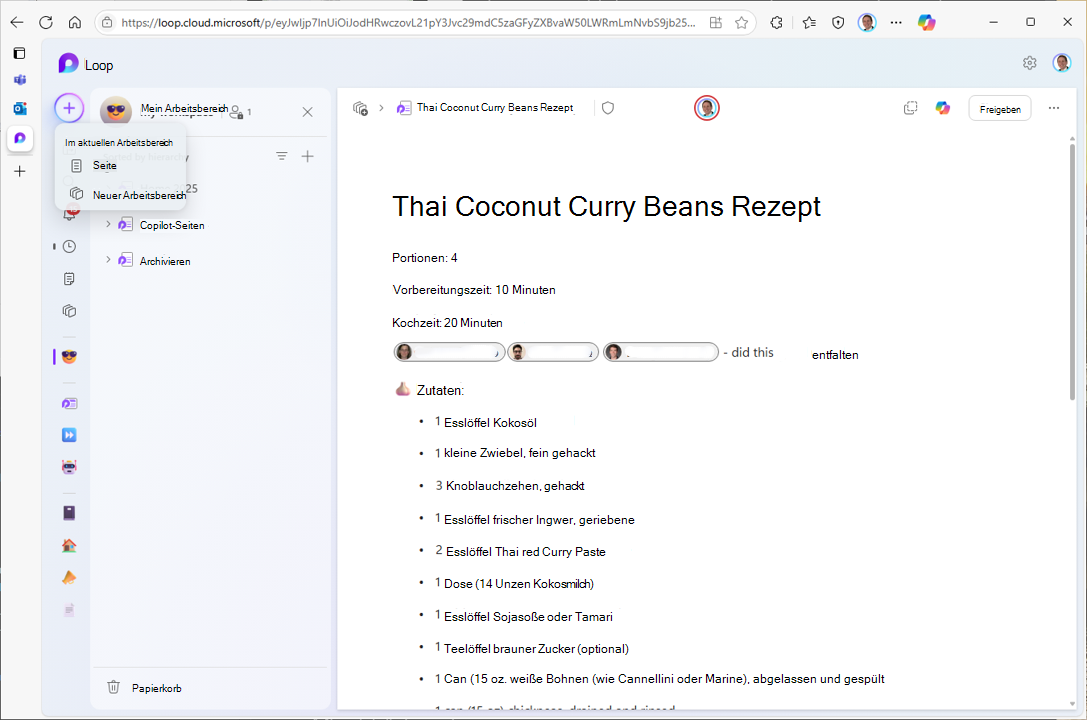Image resolution: width=1087 pixels, height=720 pixels.
Task: Open browser extensions icon
Action: click(x=776, y=22)
